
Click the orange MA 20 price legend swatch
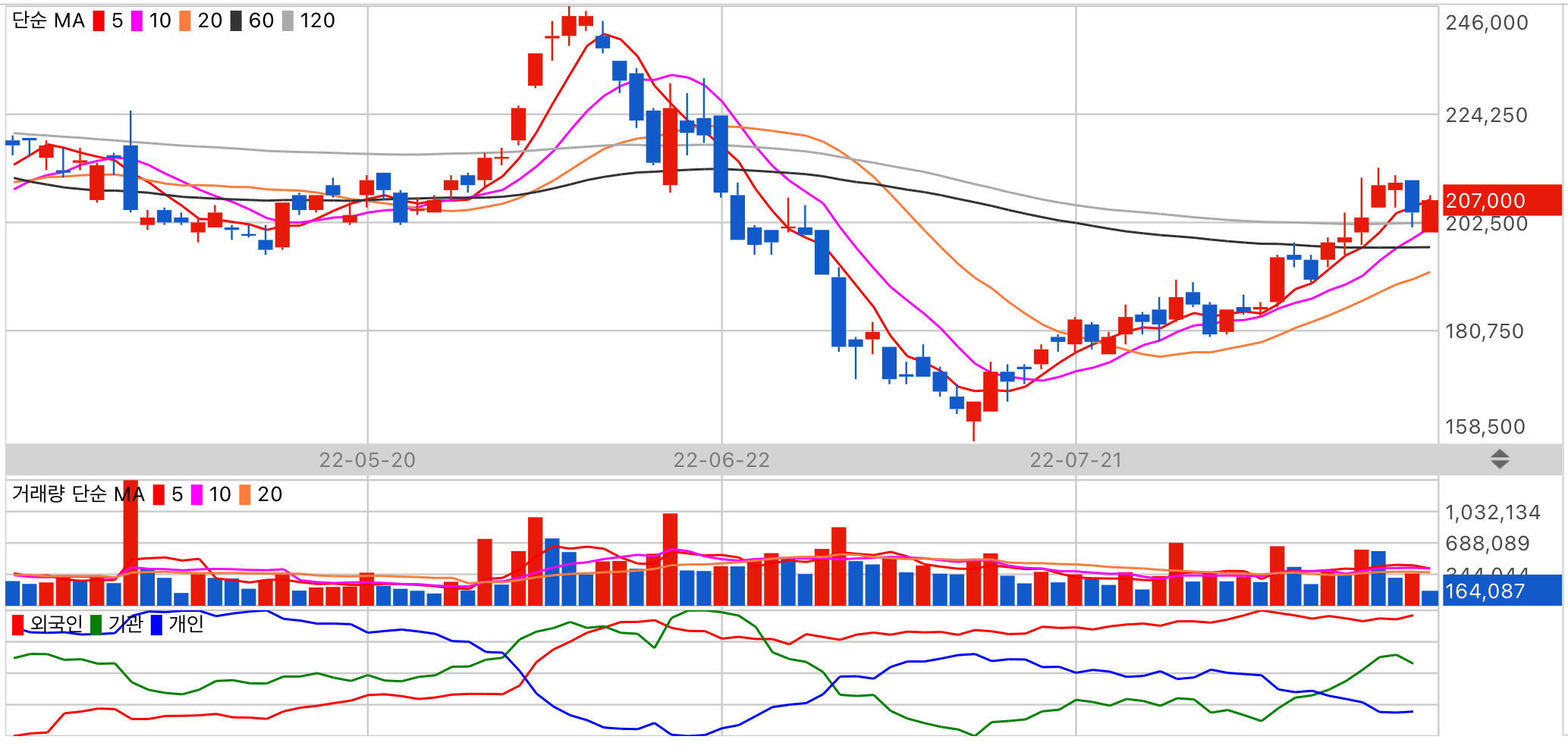pos(185,21)
